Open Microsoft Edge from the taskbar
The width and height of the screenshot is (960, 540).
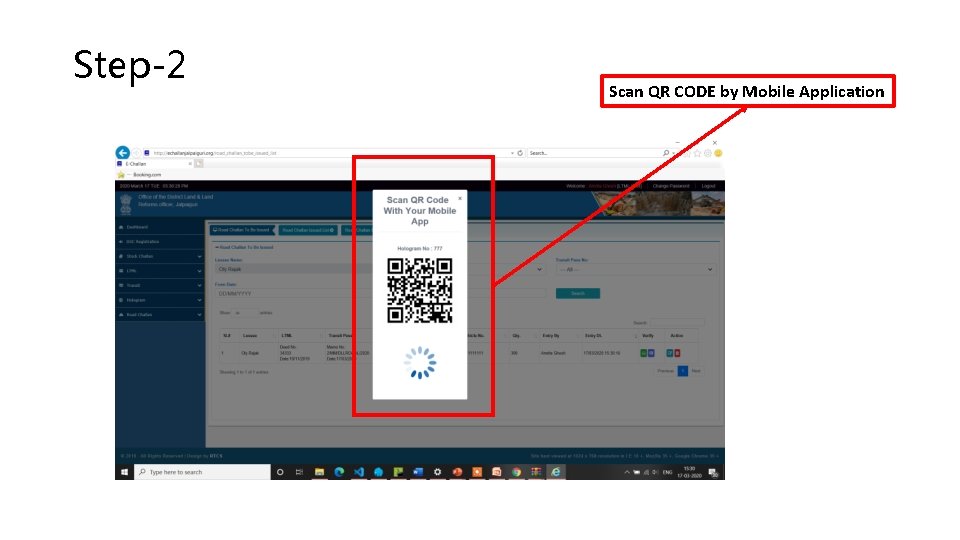(339, 472)
